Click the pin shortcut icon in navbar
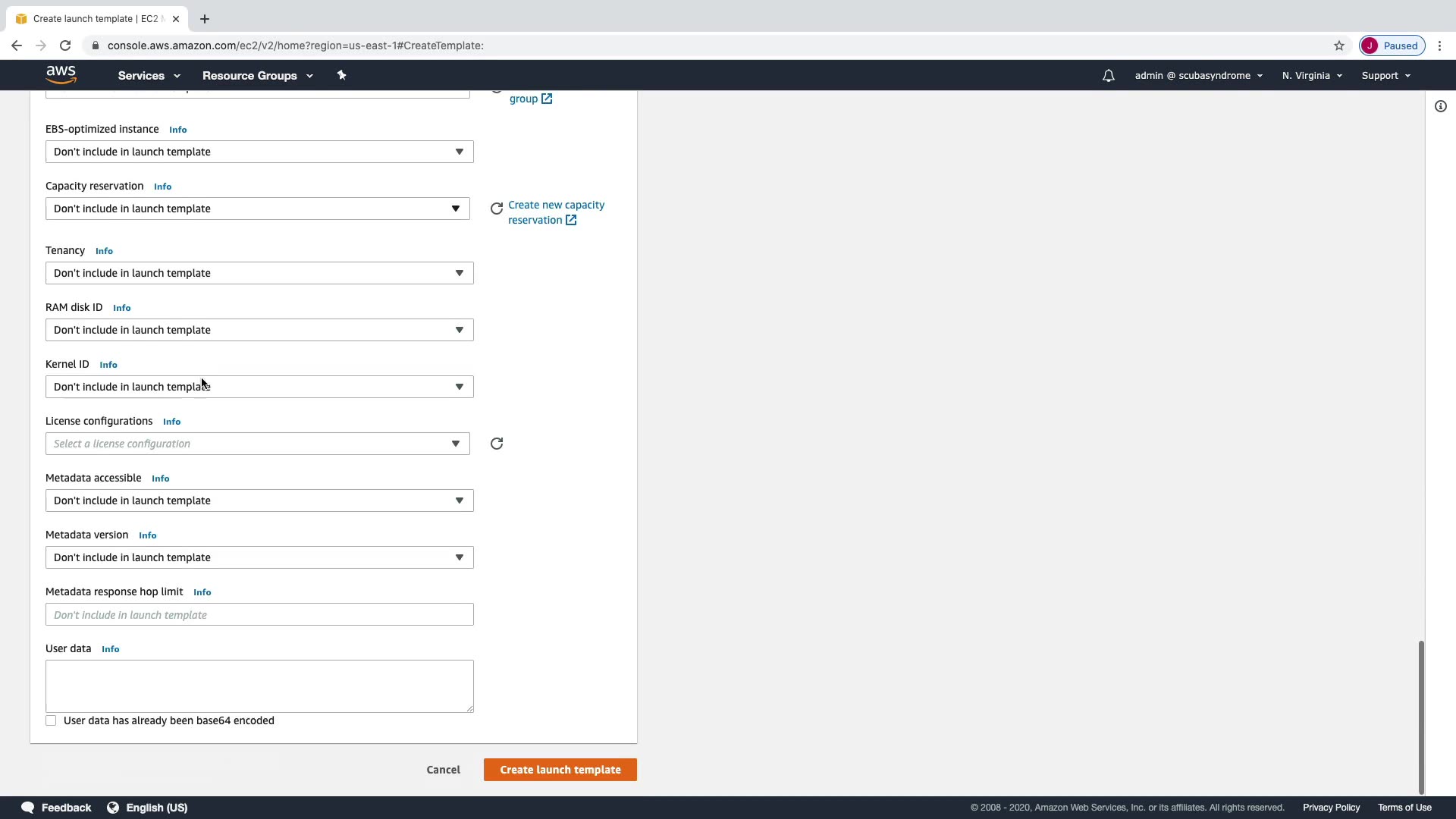This screenshot has width=1456, height=819. (341, 75)
